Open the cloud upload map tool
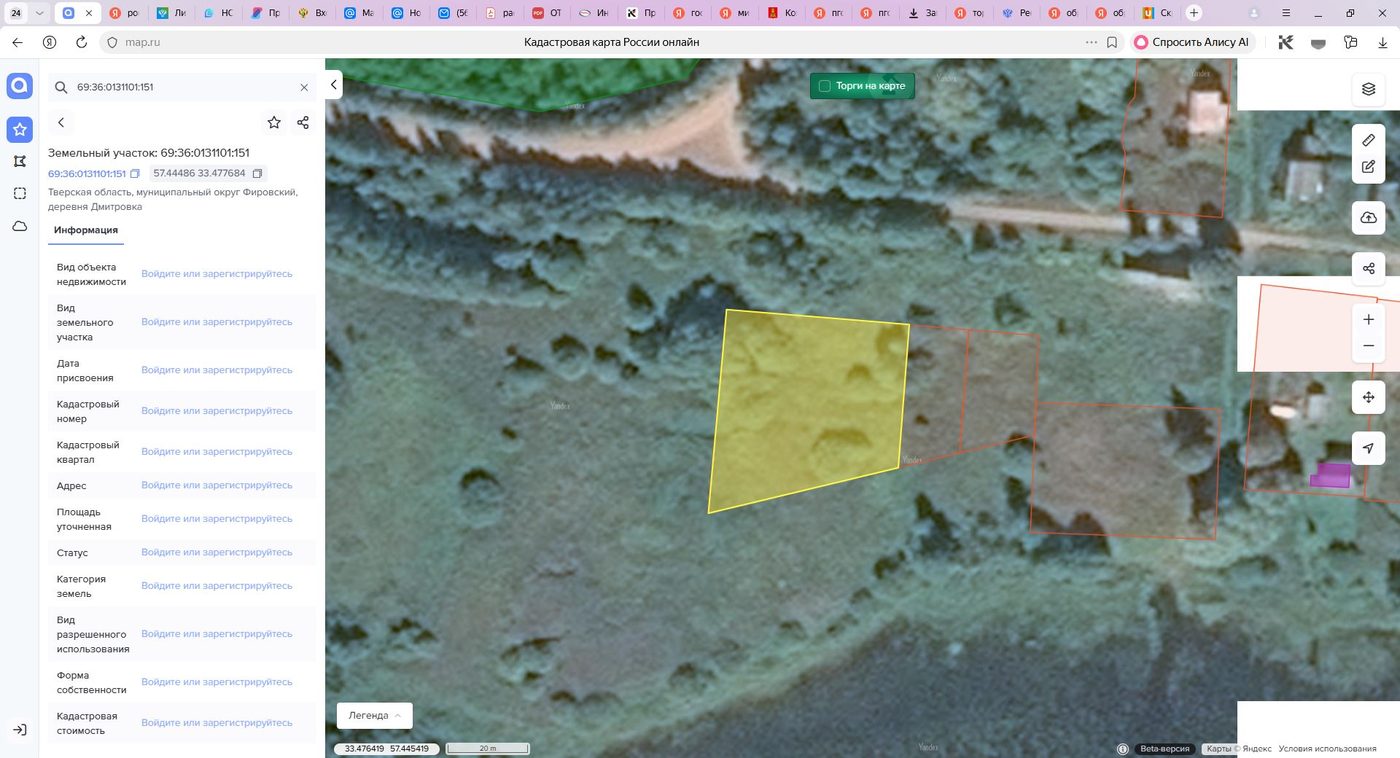Image resolution: width=1400 pixels, height=758 pixels. pos(1368,218)
